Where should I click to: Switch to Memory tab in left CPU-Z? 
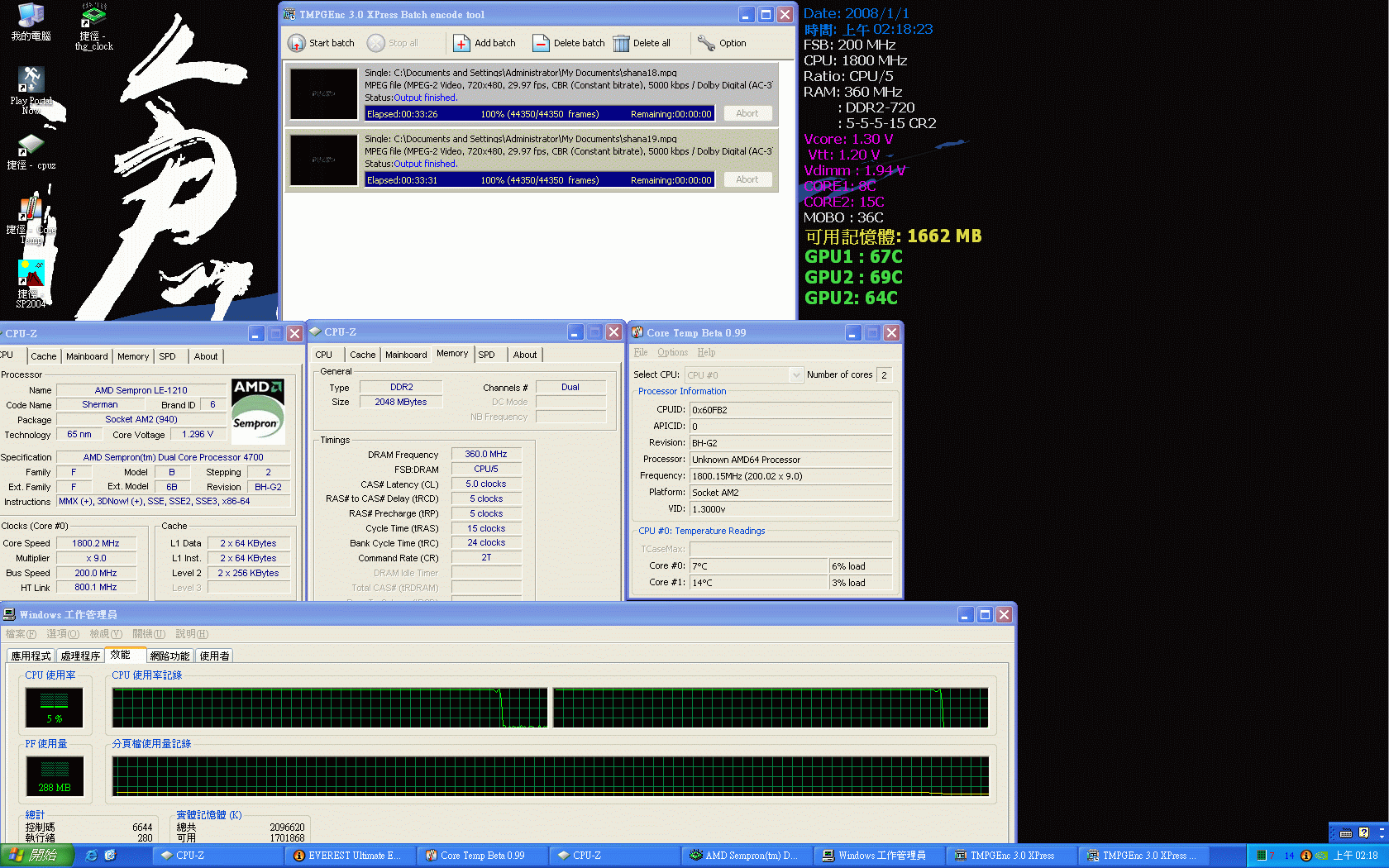pyautogui.click(x=133, y=356)
